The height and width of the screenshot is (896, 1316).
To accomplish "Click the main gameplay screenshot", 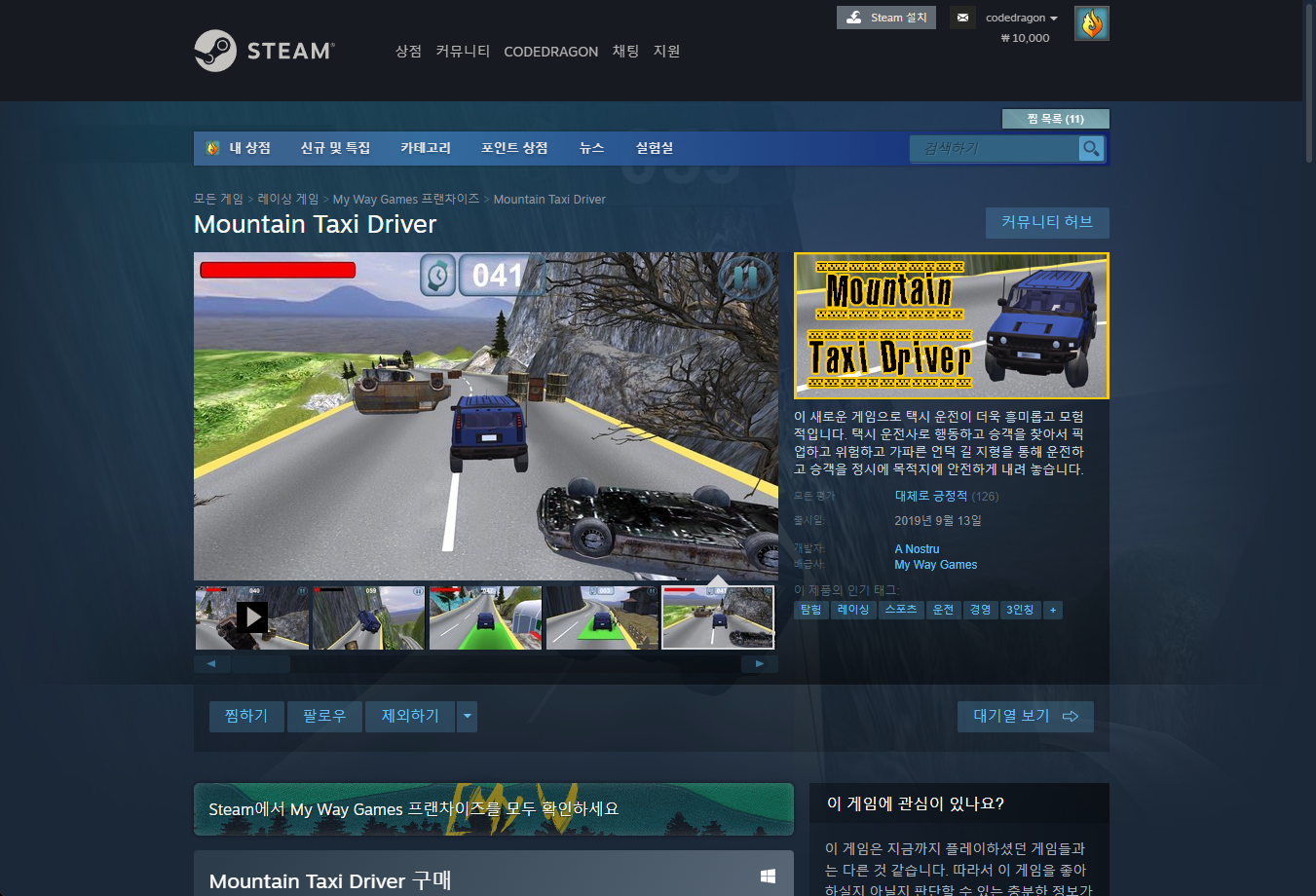I will click(486, 417).
